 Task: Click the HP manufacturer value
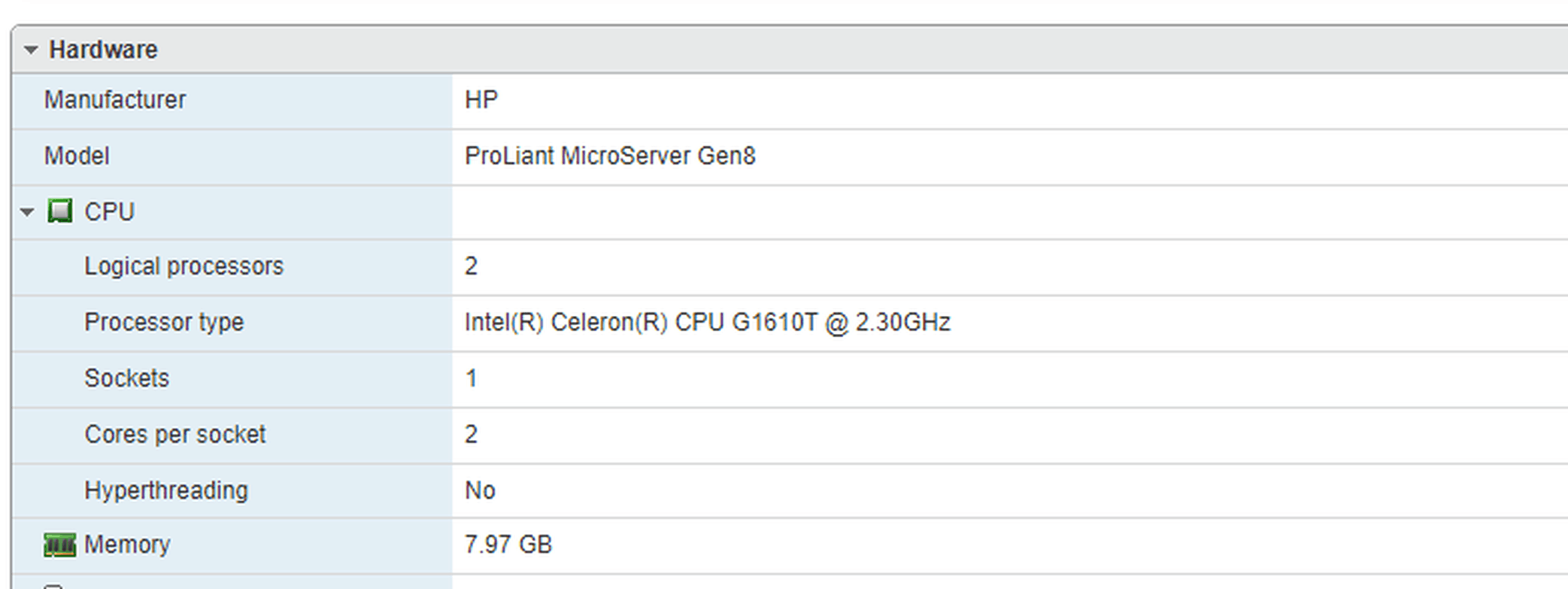pyautogui.click(x=481, y=100)
